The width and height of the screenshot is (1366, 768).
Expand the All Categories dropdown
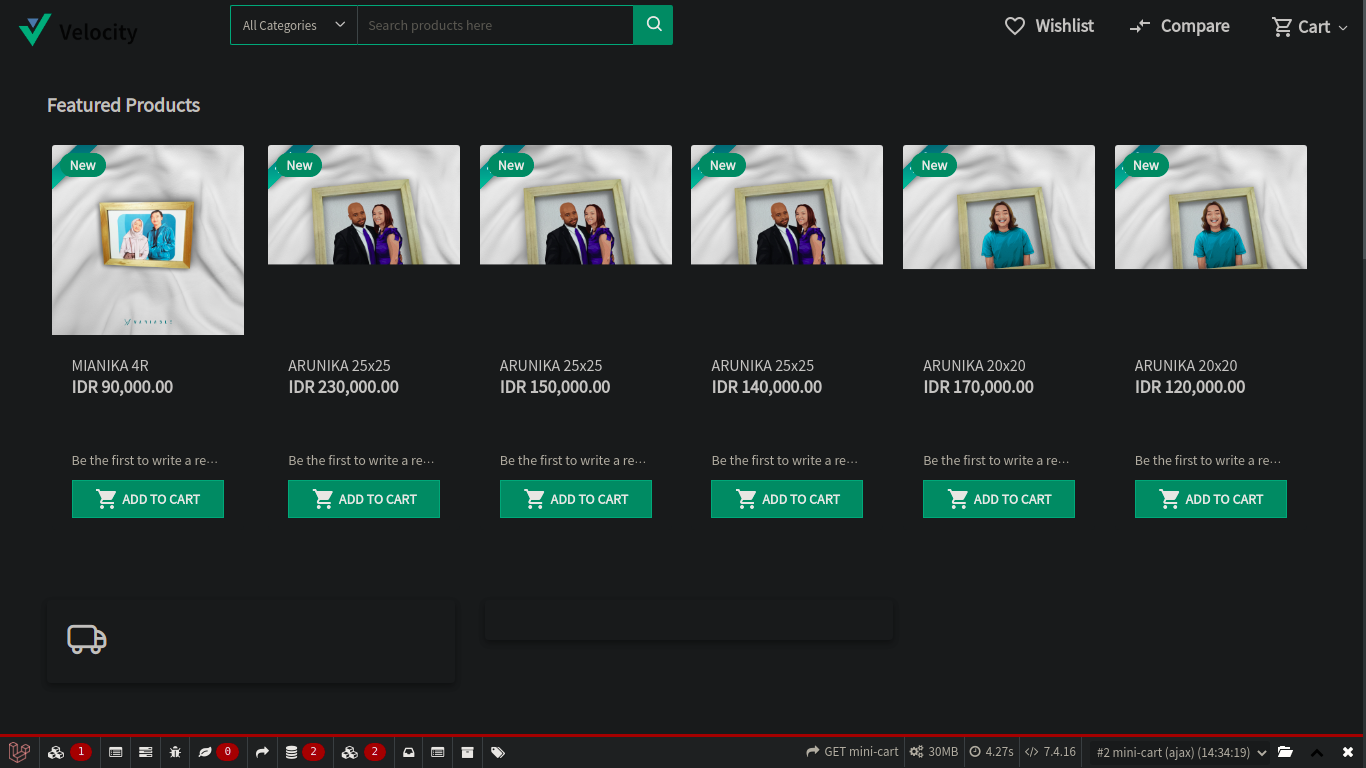pos(294,25)
